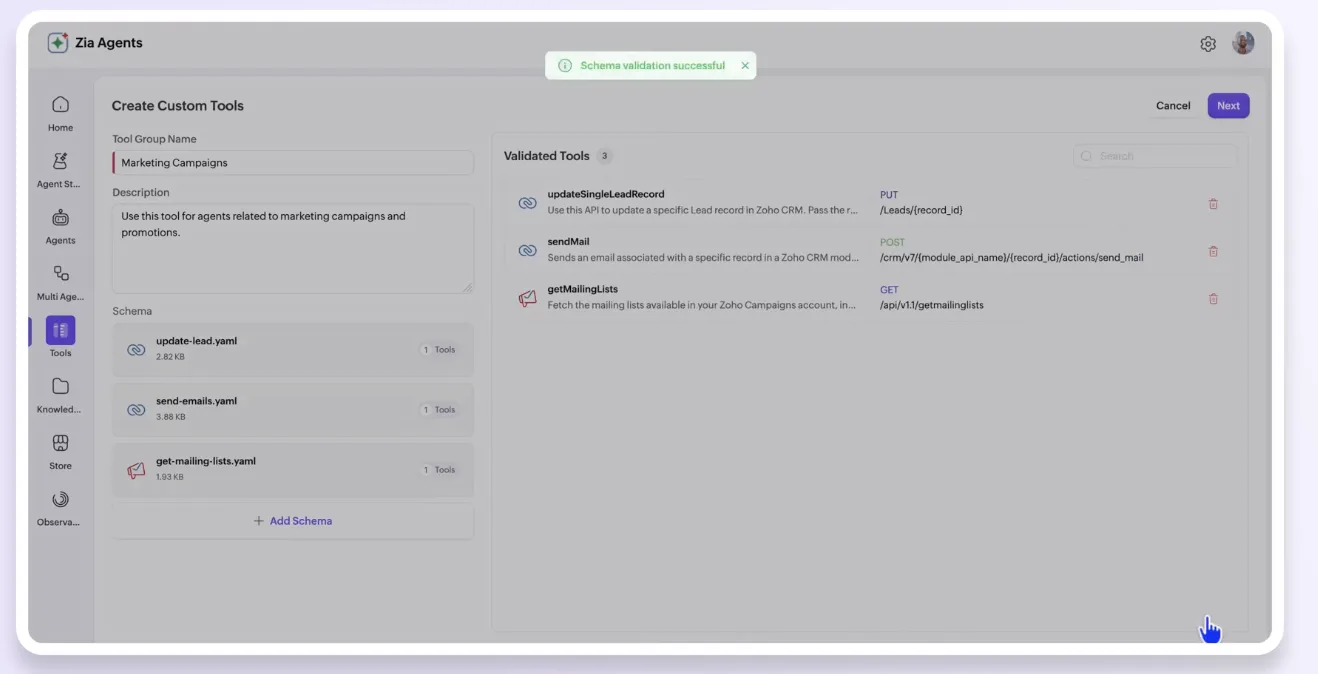Click the getMailingLists tool name

(x=583, y=289)
